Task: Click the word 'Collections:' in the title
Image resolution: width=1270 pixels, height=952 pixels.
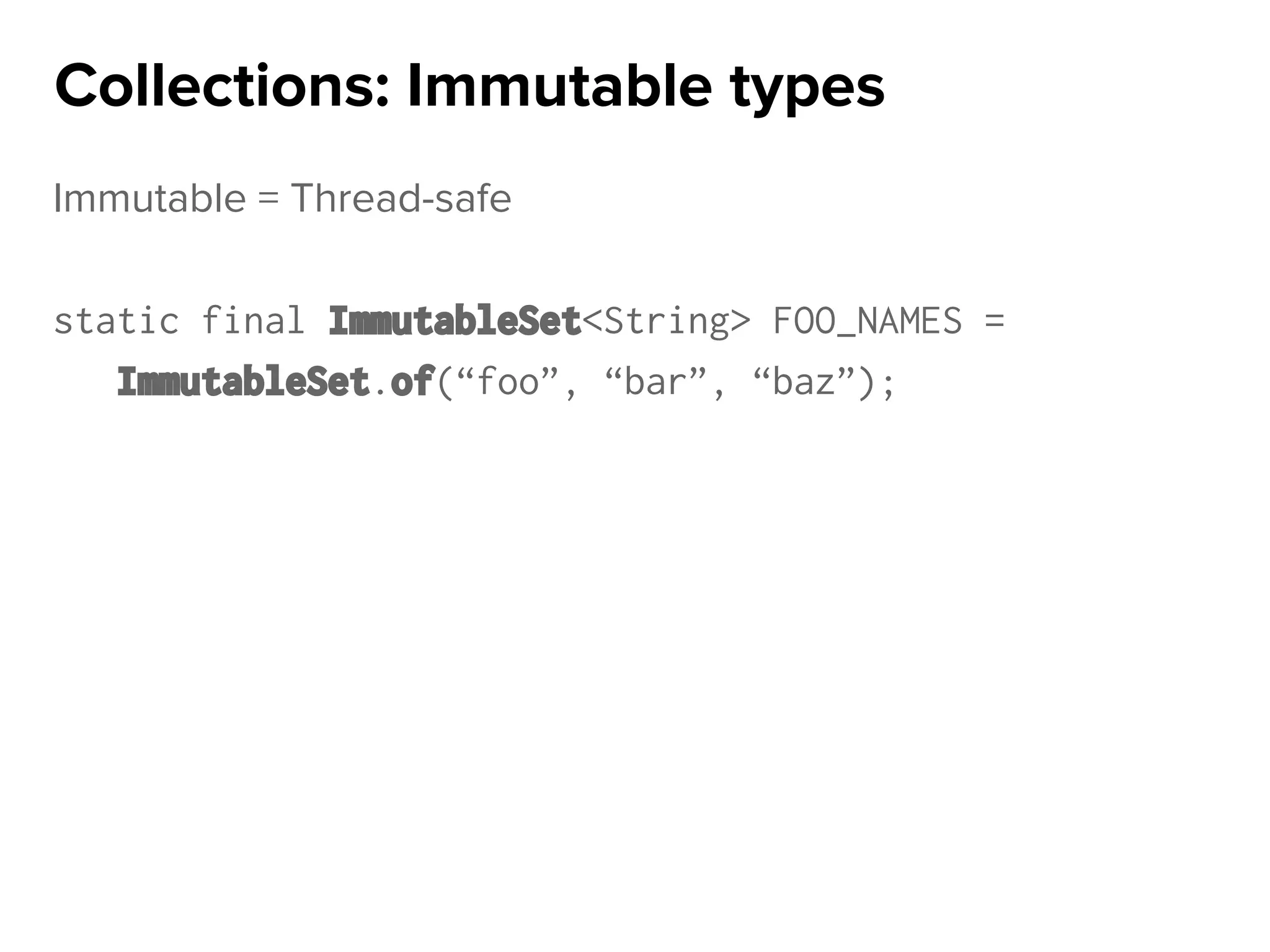Action: (222, 86)
